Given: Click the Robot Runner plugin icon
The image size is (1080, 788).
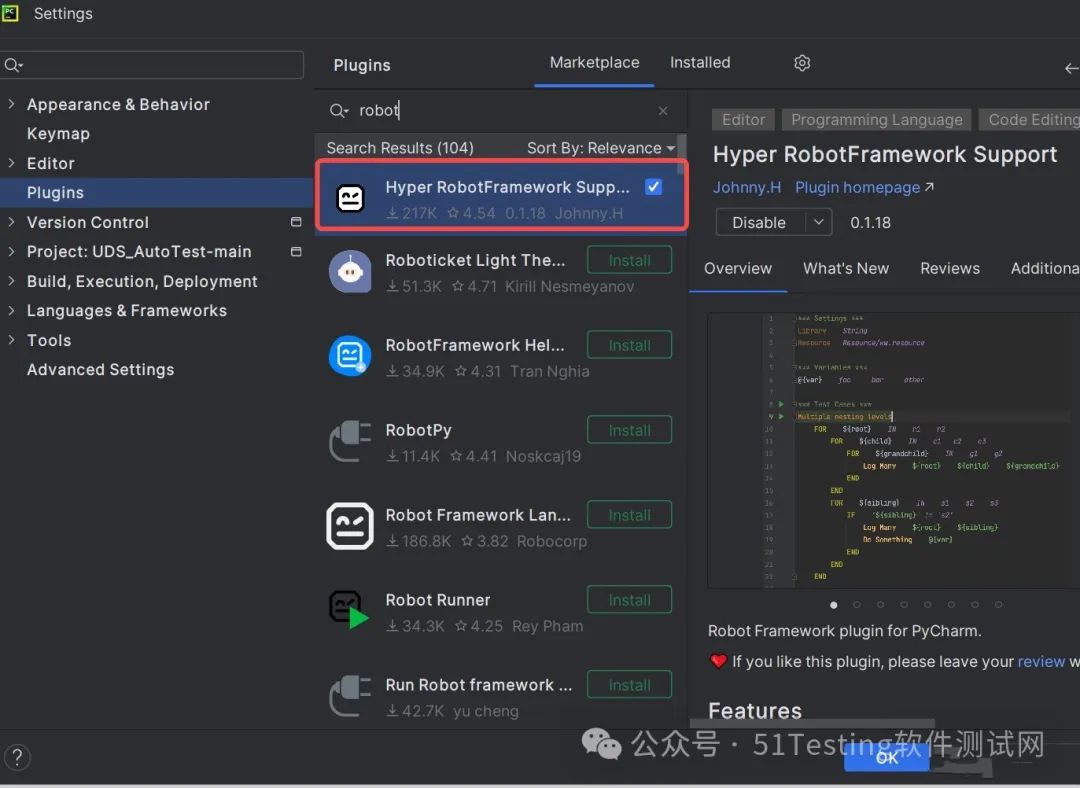Looking at the screenshot, I should point(349,610).
